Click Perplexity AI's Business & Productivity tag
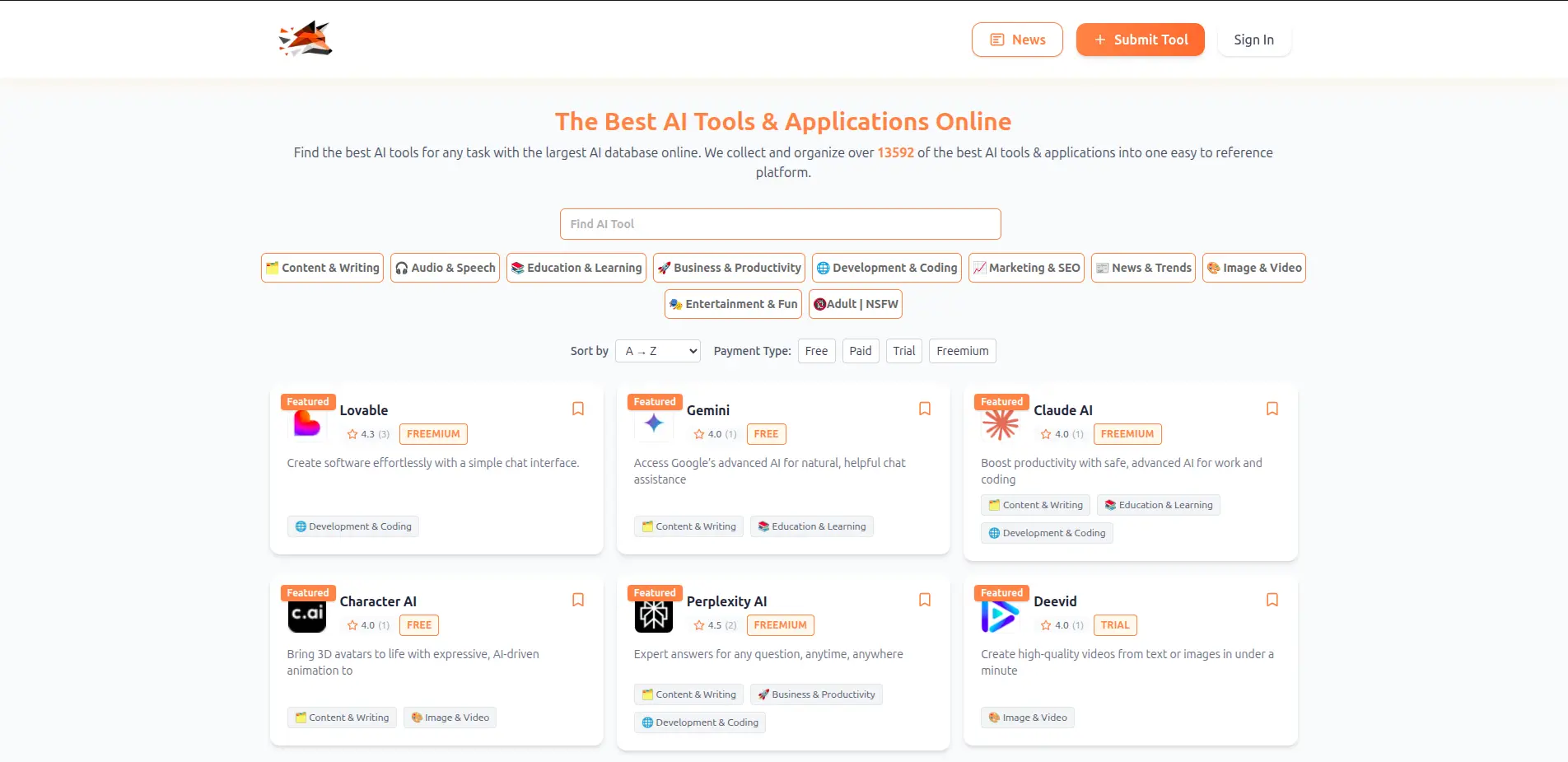Viewport: 1568px width, 762px height. 816,694
